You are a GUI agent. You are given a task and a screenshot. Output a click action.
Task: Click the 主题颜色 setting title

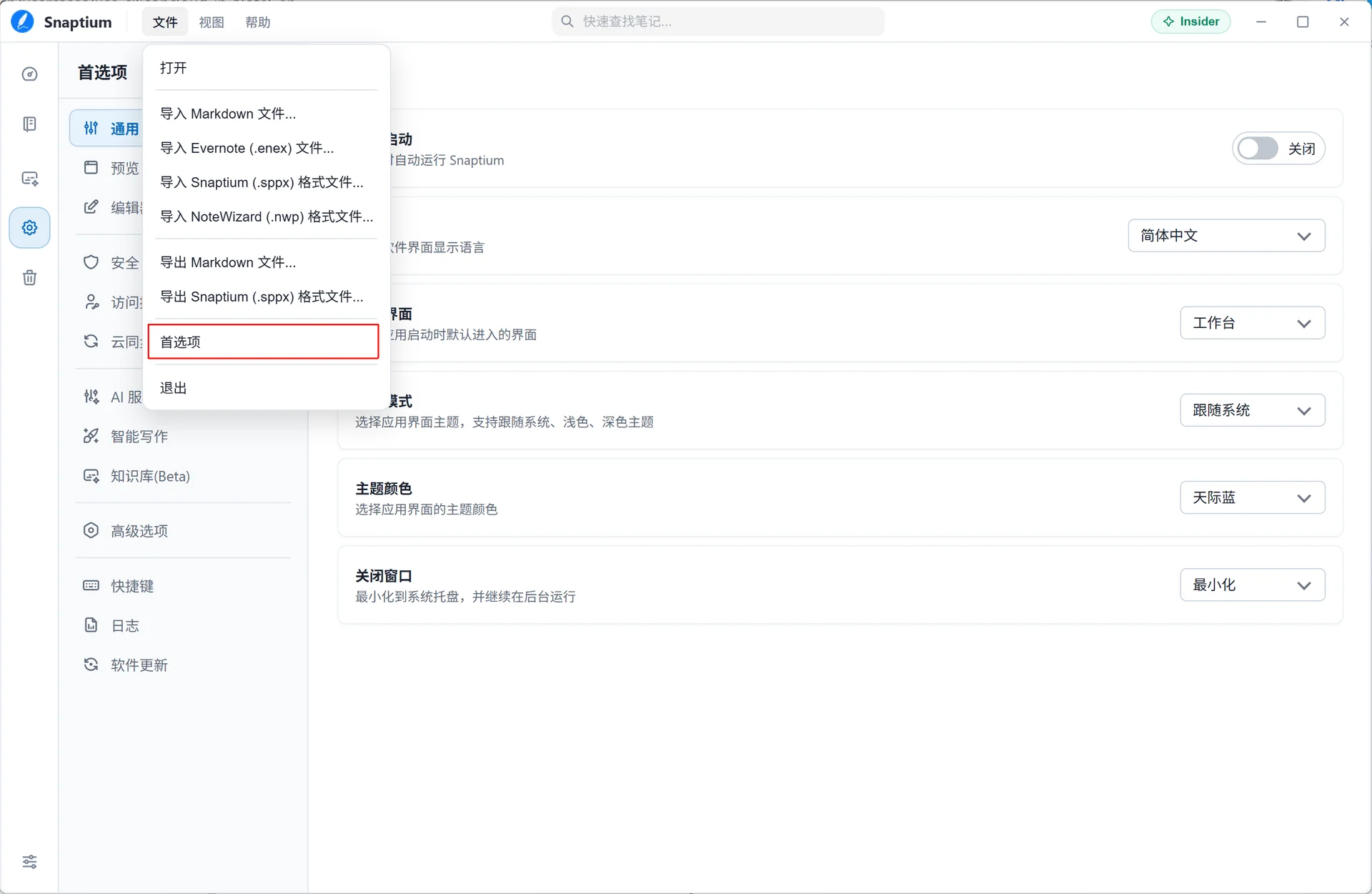click(384, 489)
